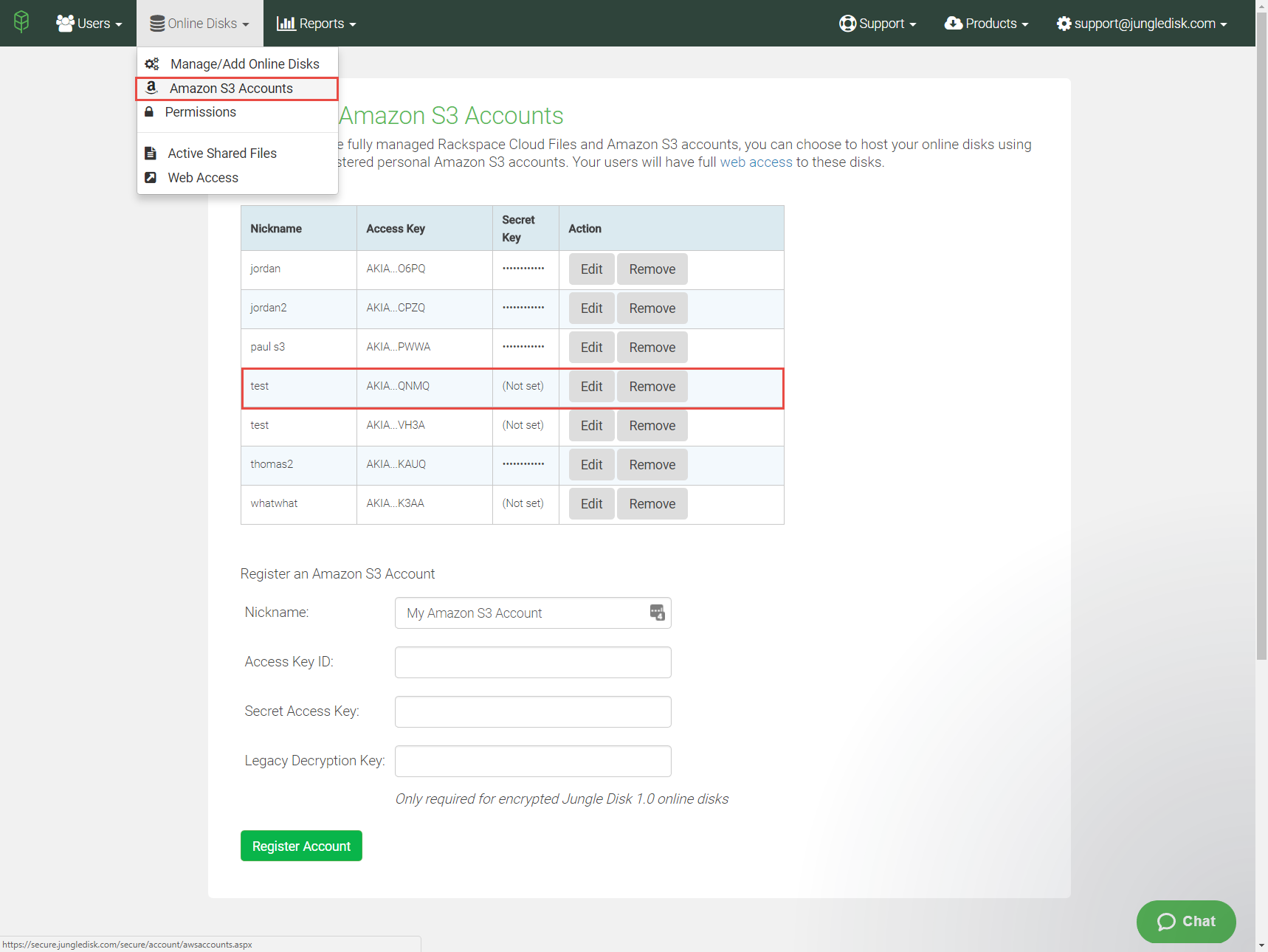The width and height of the screenshot is (1268, 952).
Task: Click the AKIA...K3AA access key cell
Action: tap(425, 504)
